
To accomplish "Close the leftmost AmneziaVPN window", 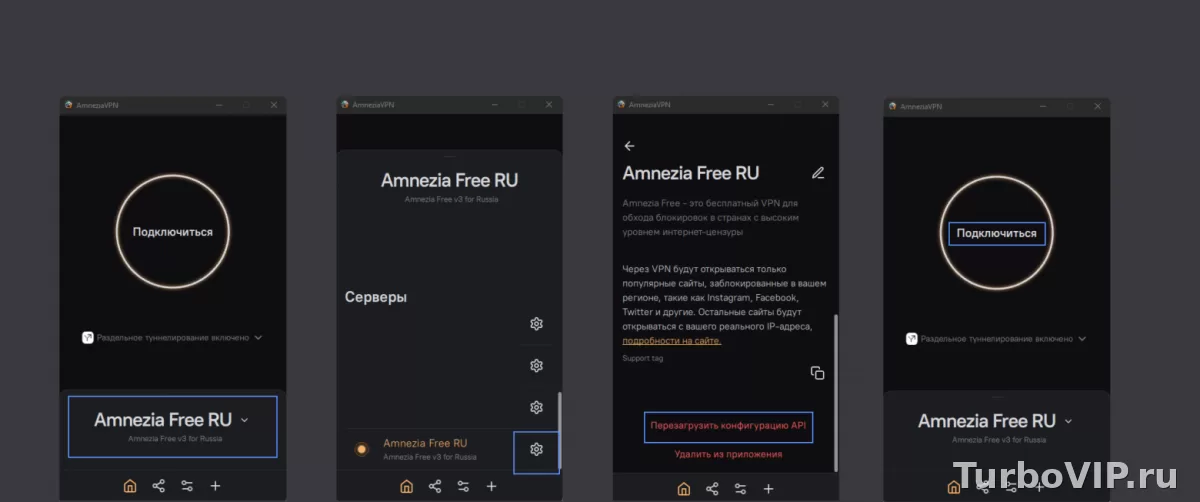I will (x=274, y=105).
